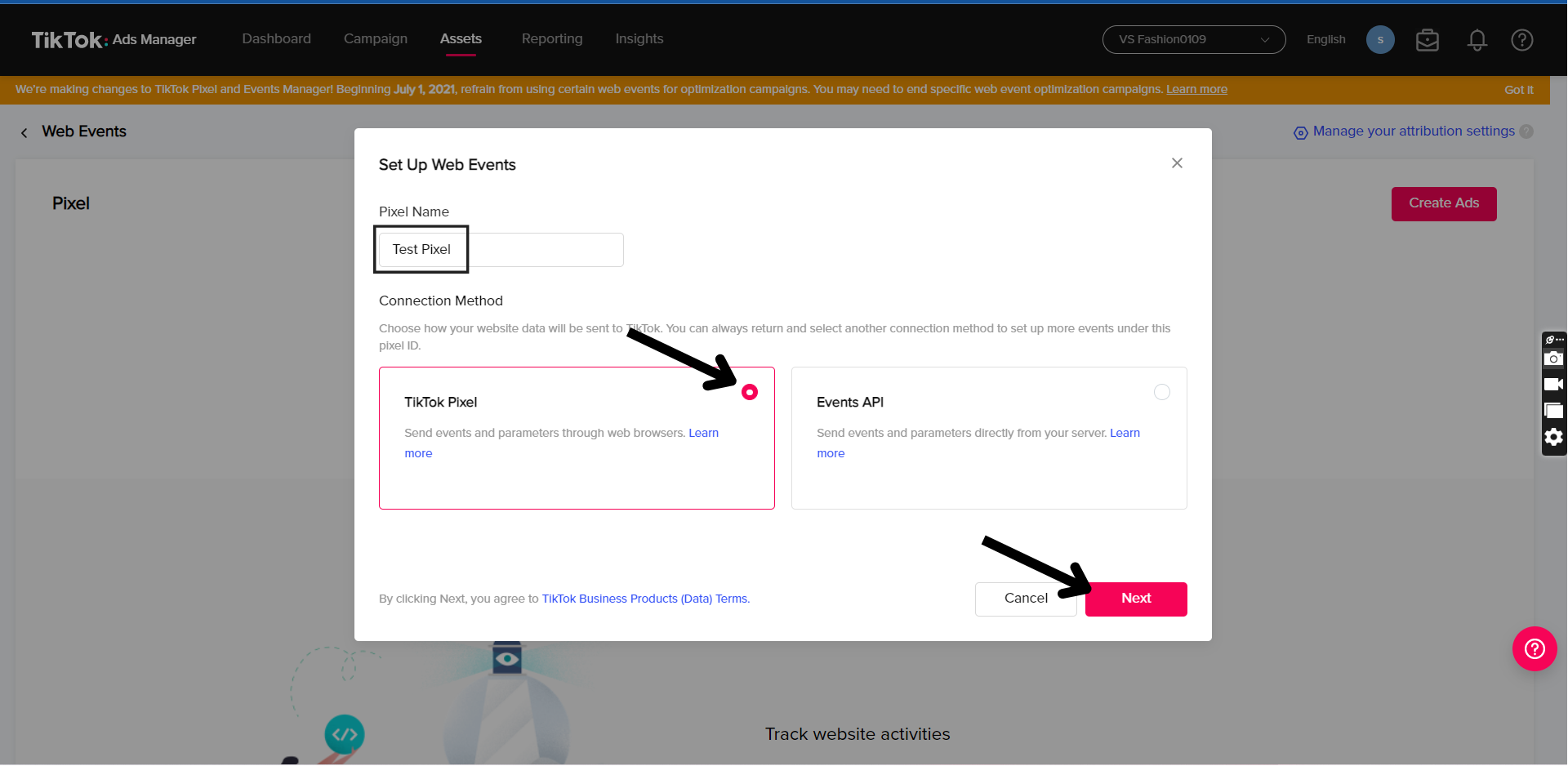Open the notifications bell
This screenshot has width=1568, height=766.
[1477, 39]
